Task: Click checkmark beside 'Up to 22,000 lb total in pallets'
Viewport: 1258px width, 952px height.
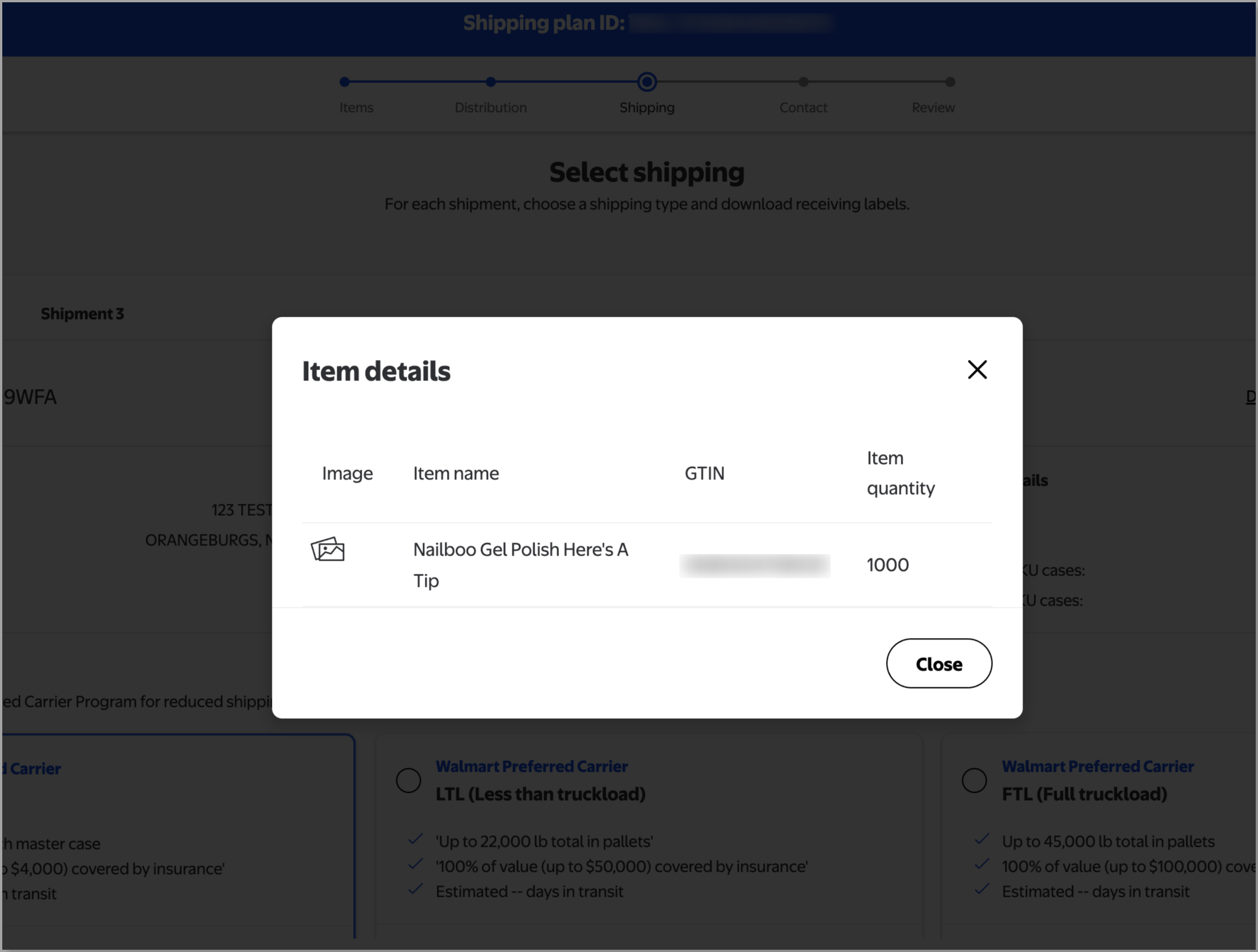Action: pyautogui.click(x=415, y=839)
